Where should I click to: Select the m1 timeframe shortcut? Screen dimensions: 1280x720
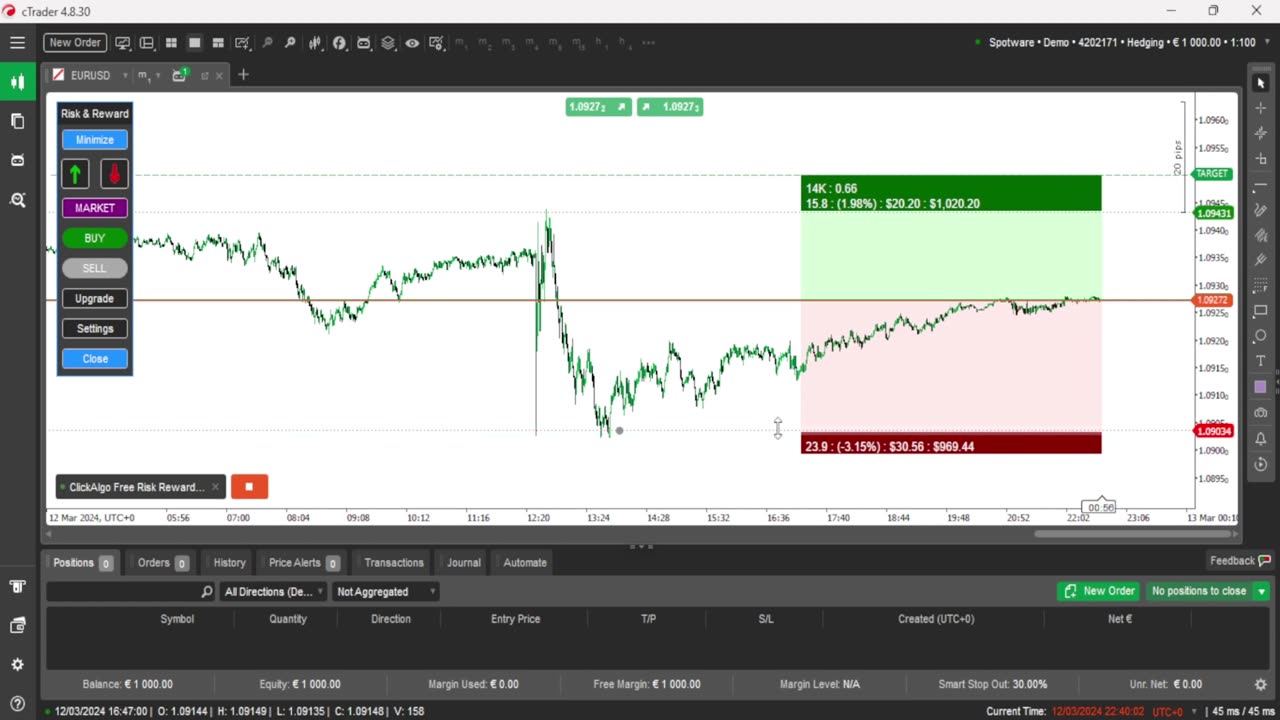click(x=461, y=43)
